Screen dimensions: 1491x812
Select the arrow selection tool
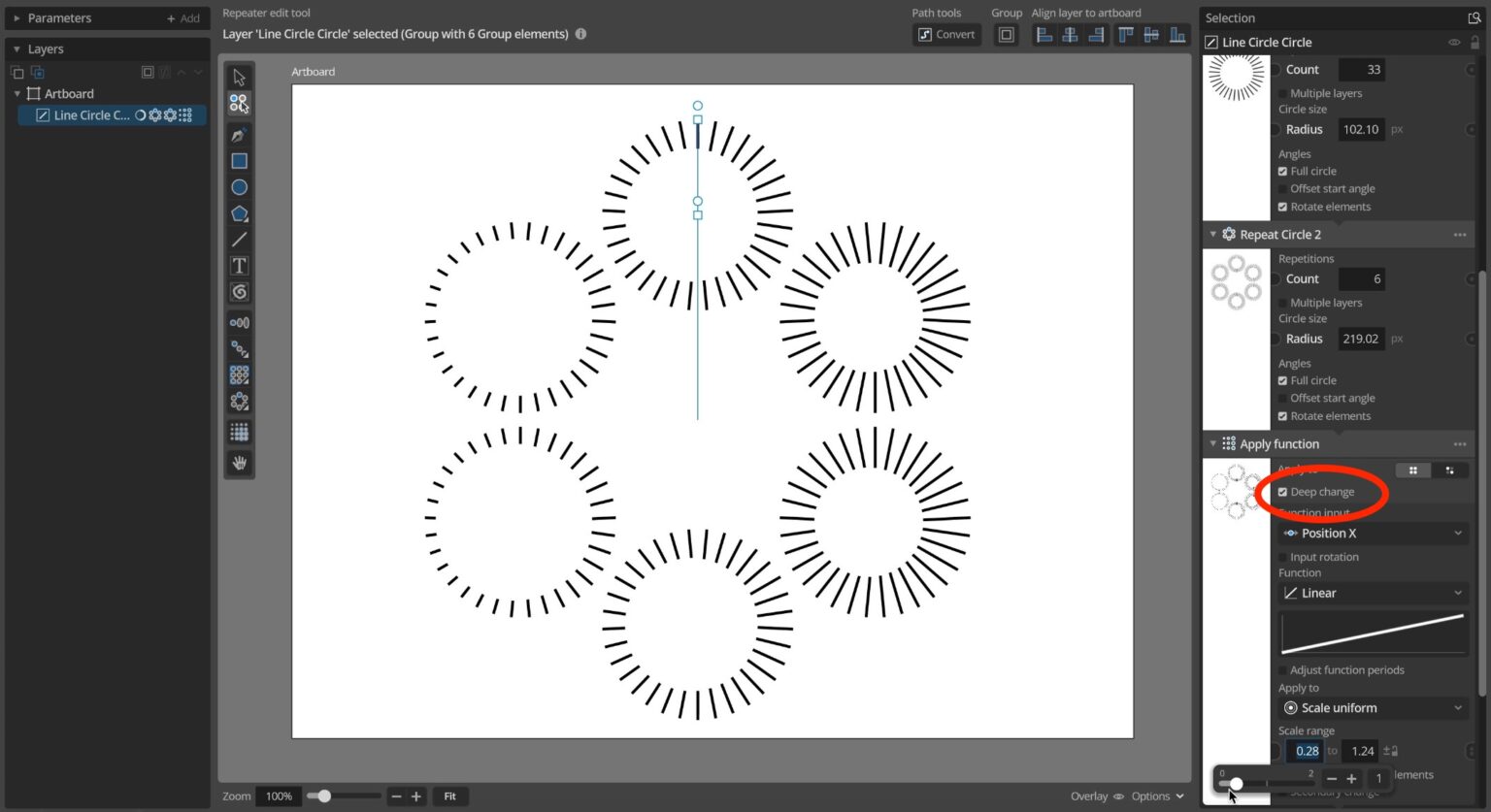coord(240,76)
